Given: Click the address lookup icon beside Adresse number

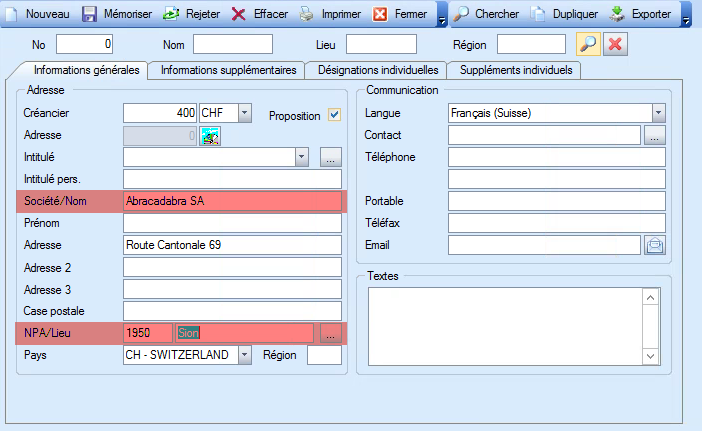Looking at the screenshot, I should (210, 136).
